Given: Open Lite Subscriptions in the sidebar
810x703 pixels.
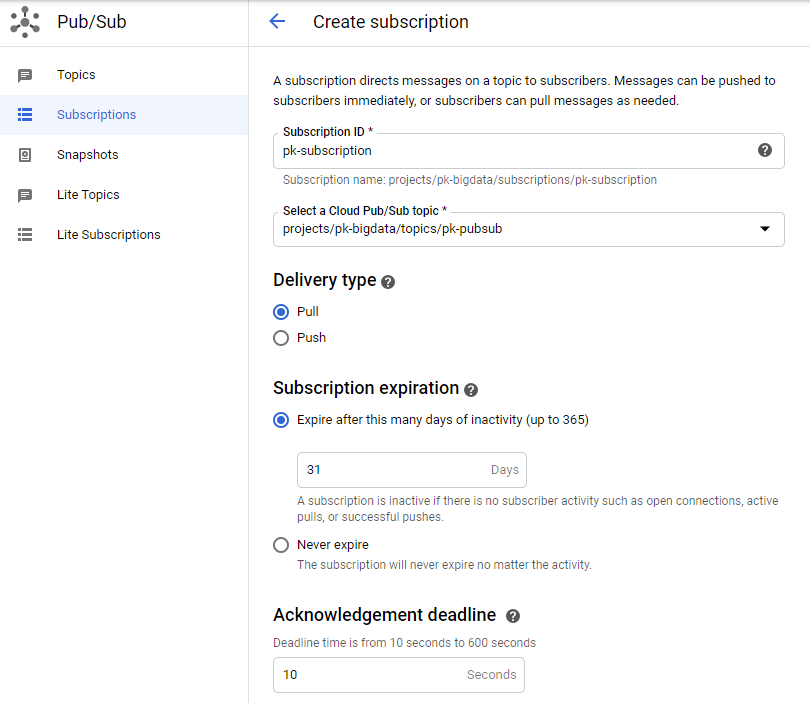Looking at the screenshot, I should tap(124, 235).
